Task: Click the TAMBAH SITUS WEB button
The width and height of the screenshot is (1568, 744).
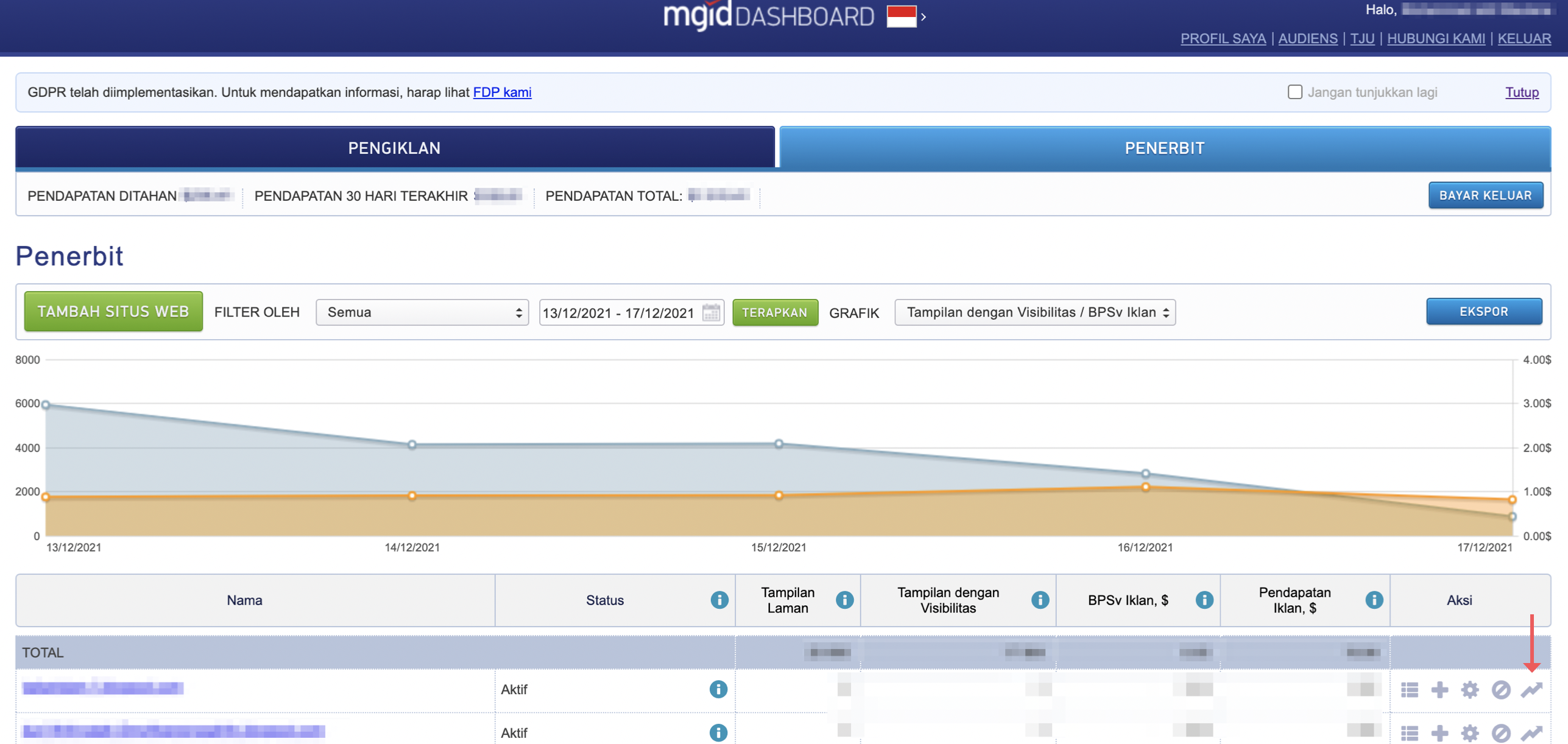Action: tap(113, 312)
